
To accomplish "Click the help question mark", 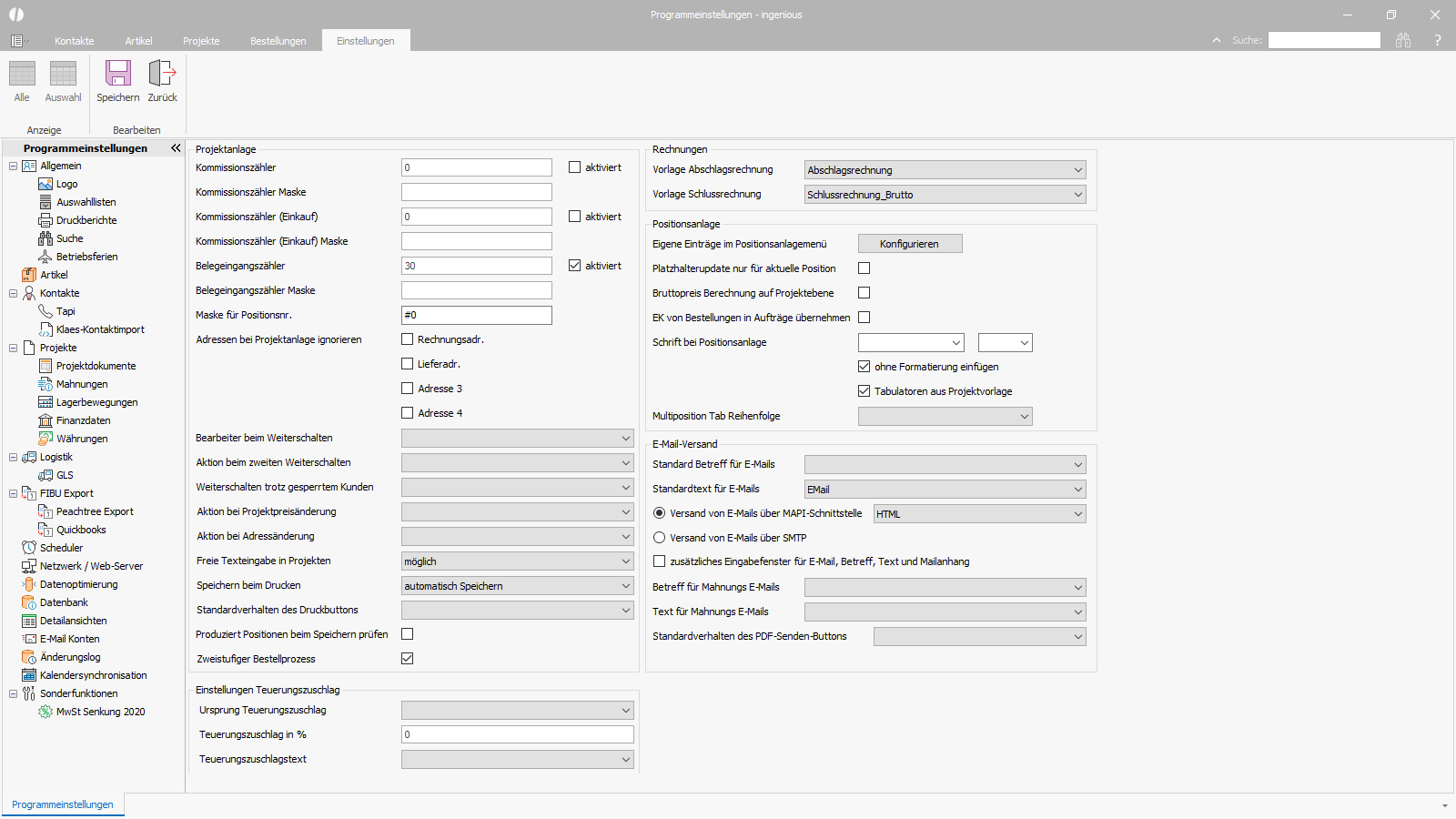I will (1438, 40).
